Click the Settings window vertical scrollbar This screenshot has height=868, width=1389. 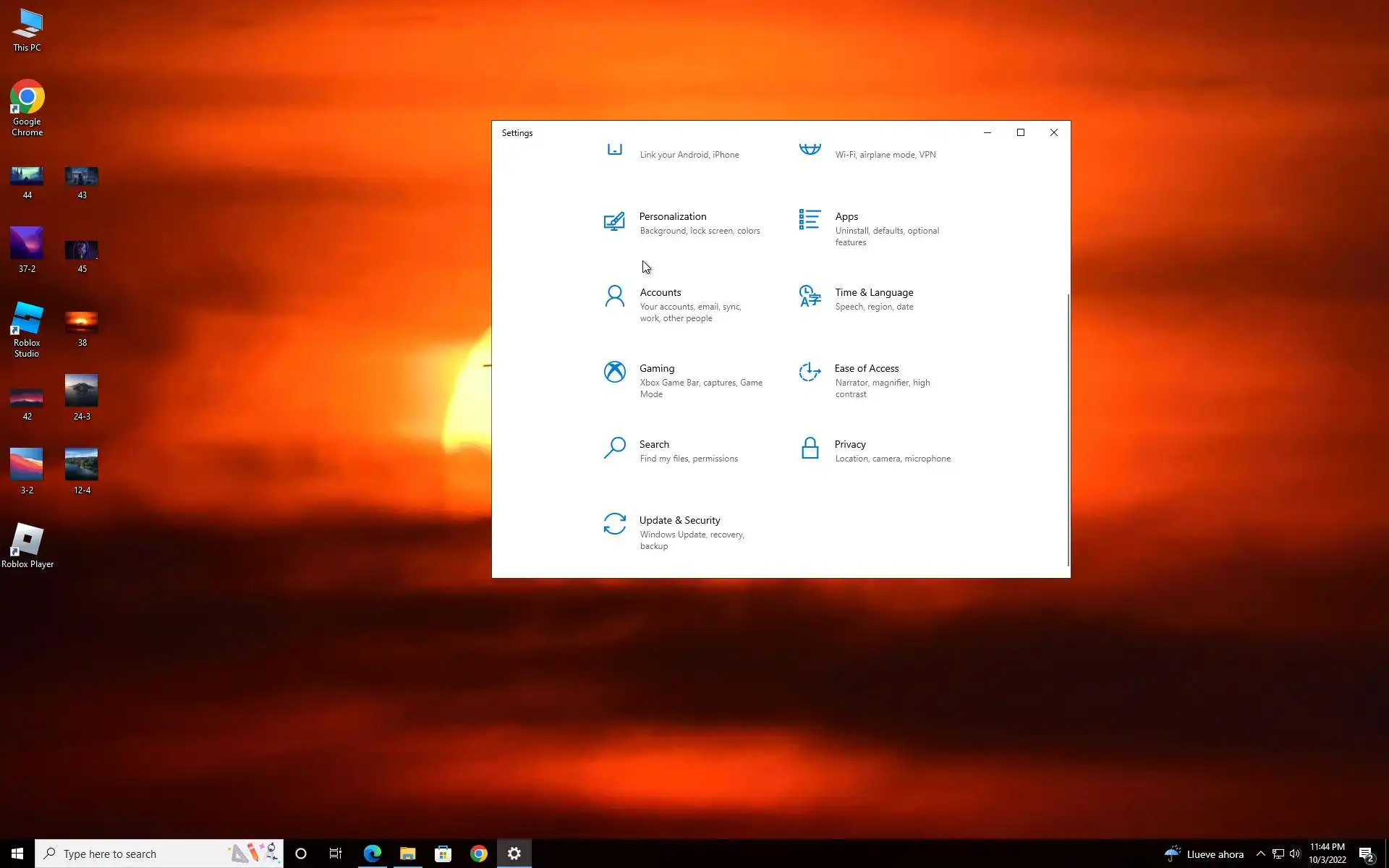[1068, 430]
